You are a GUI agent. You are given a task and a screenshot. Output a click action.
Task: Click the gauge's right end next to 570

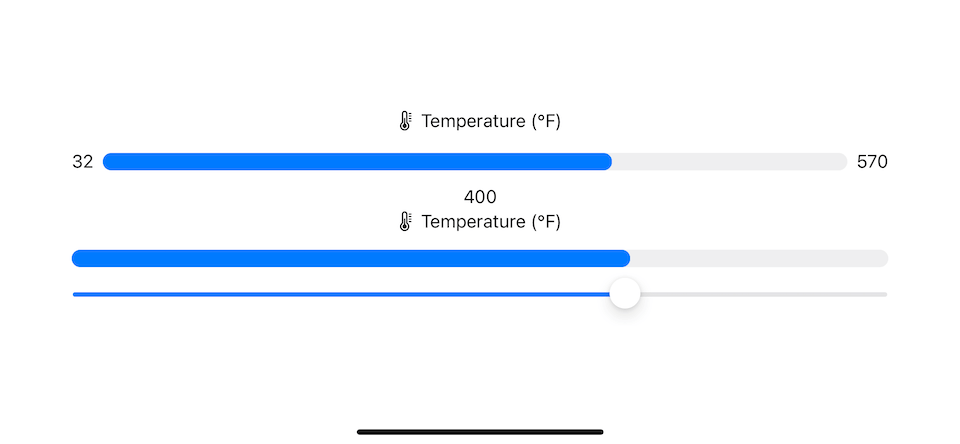tap(841, 162)
